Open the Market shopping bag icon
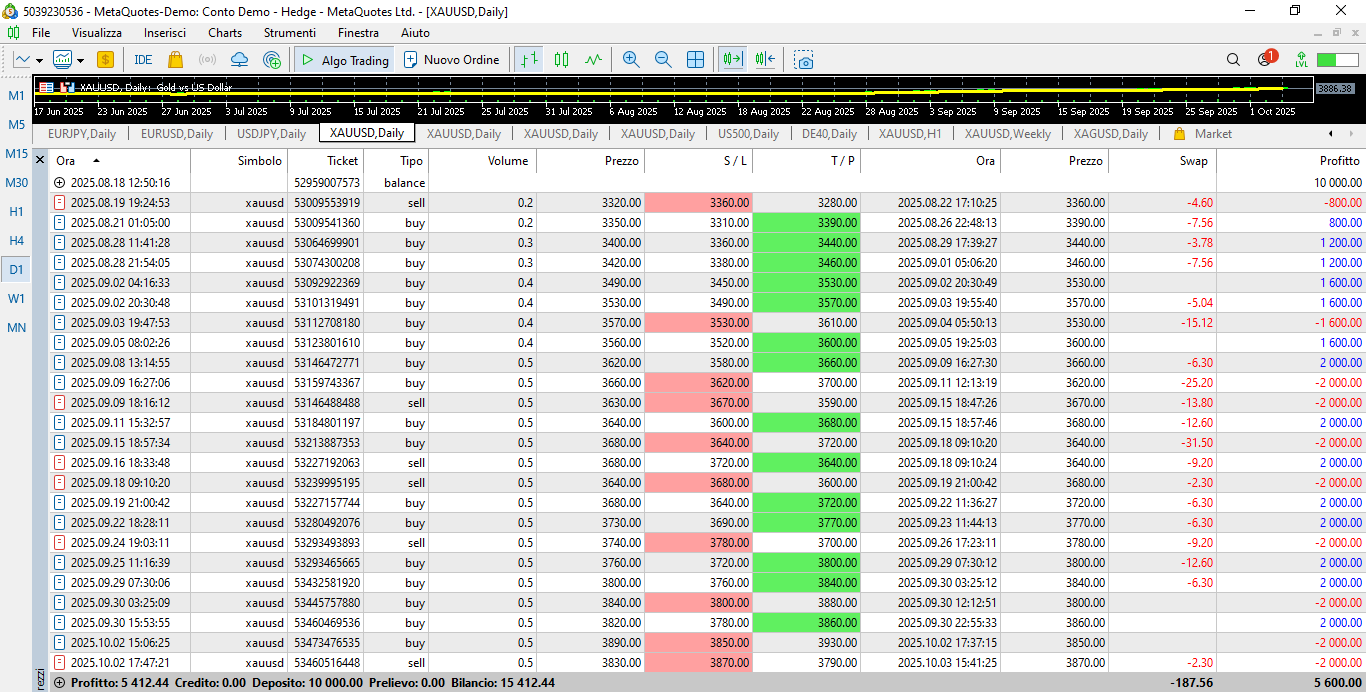This screenshot has width=1366, height=692. point(176,60)
